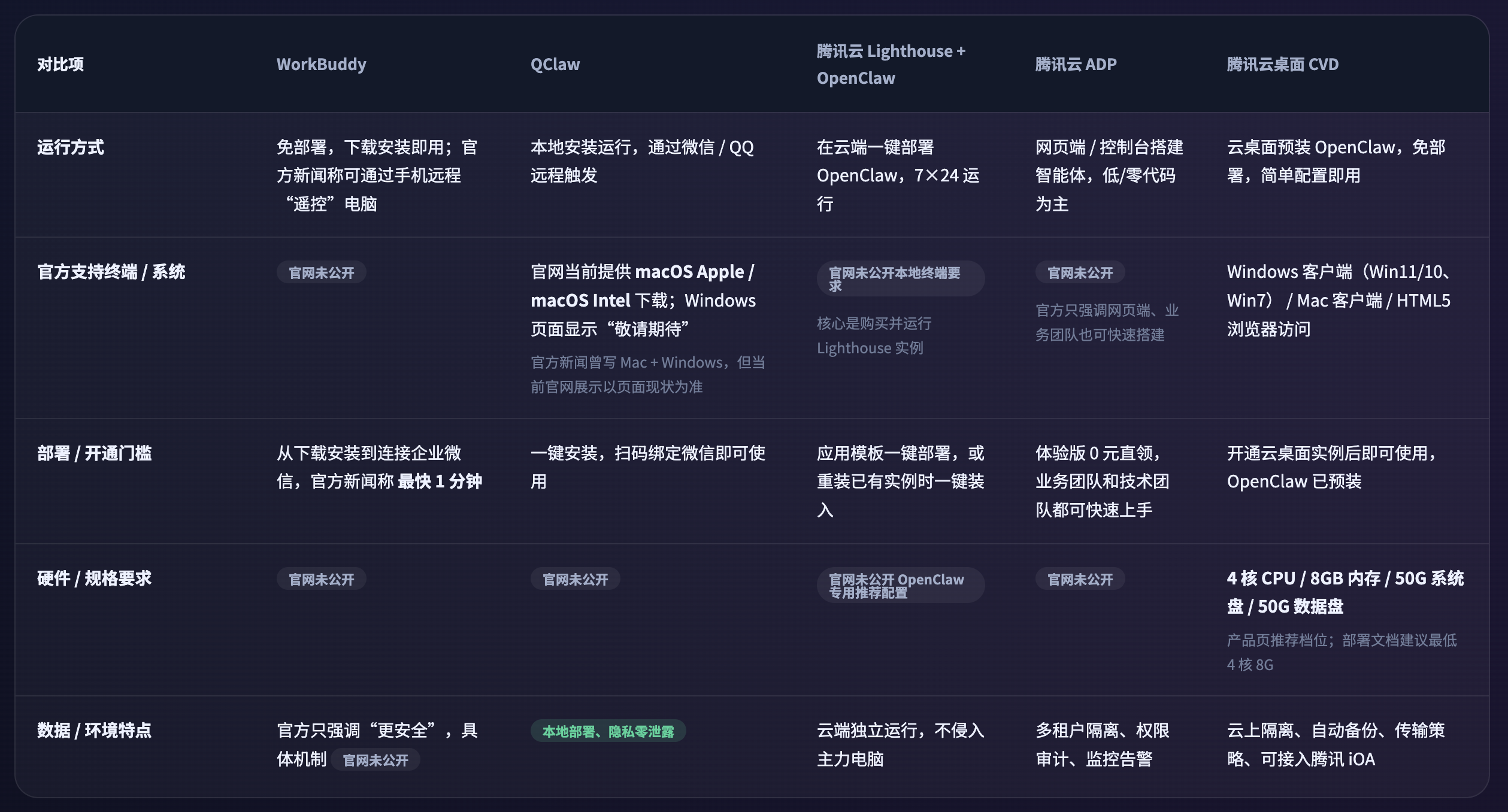1508x812 pixels.
Task: Click the WorkBuddy column header
Action: click(321, 64)
